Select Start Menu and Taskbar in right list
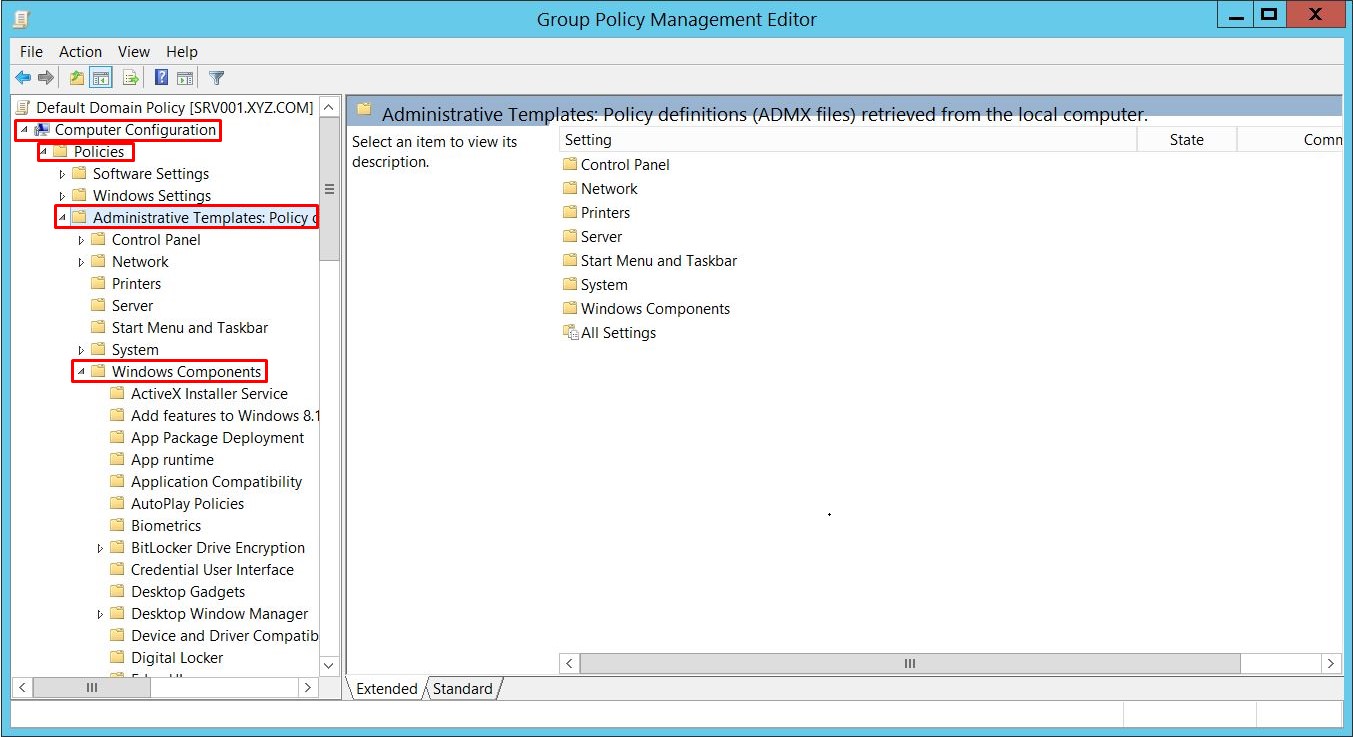Viewport: 1353px width, 737px height. pos(659,261)
